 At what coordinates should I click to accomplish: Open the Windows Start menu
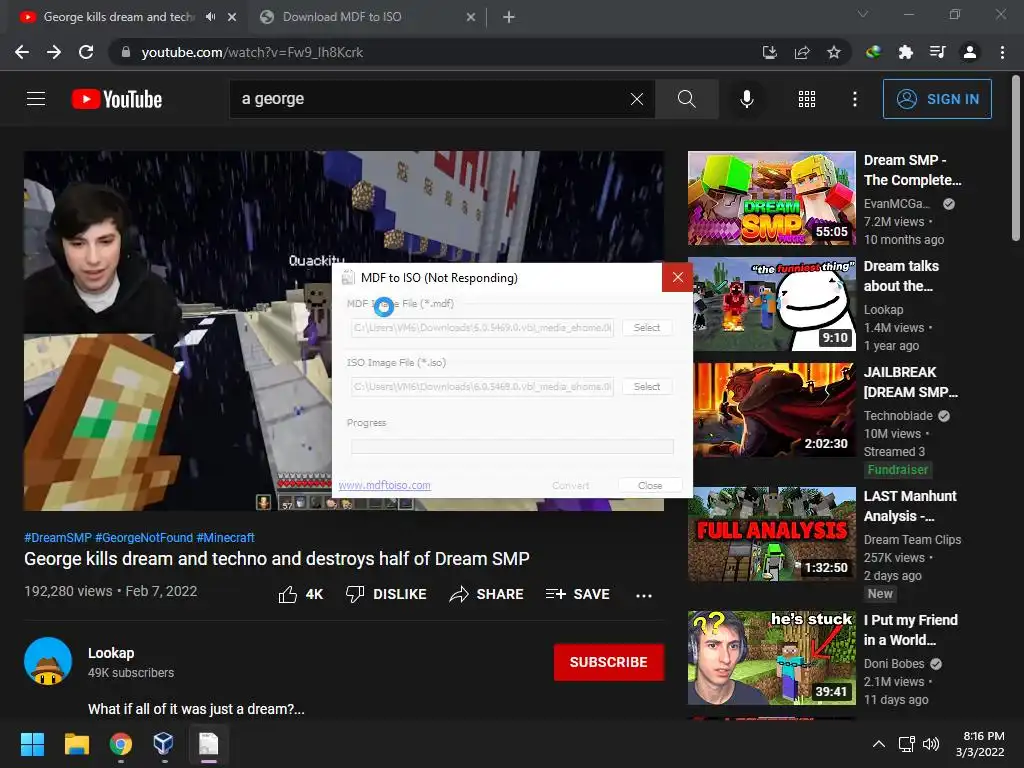click(32, 744)
